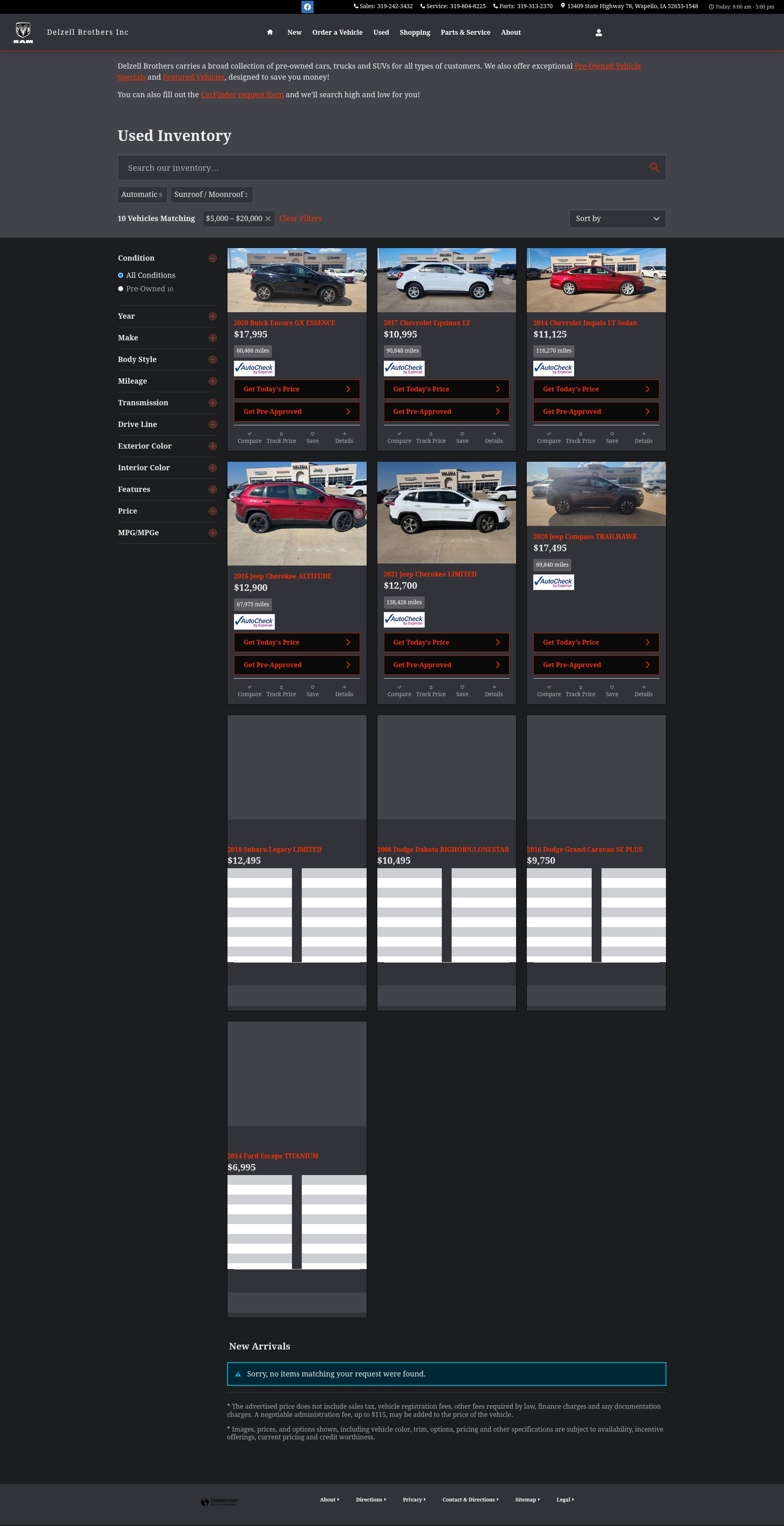This screenshot has width=784, height=1526.
Task: Click the Sitemap footer link
Action: click(527, 1499)
